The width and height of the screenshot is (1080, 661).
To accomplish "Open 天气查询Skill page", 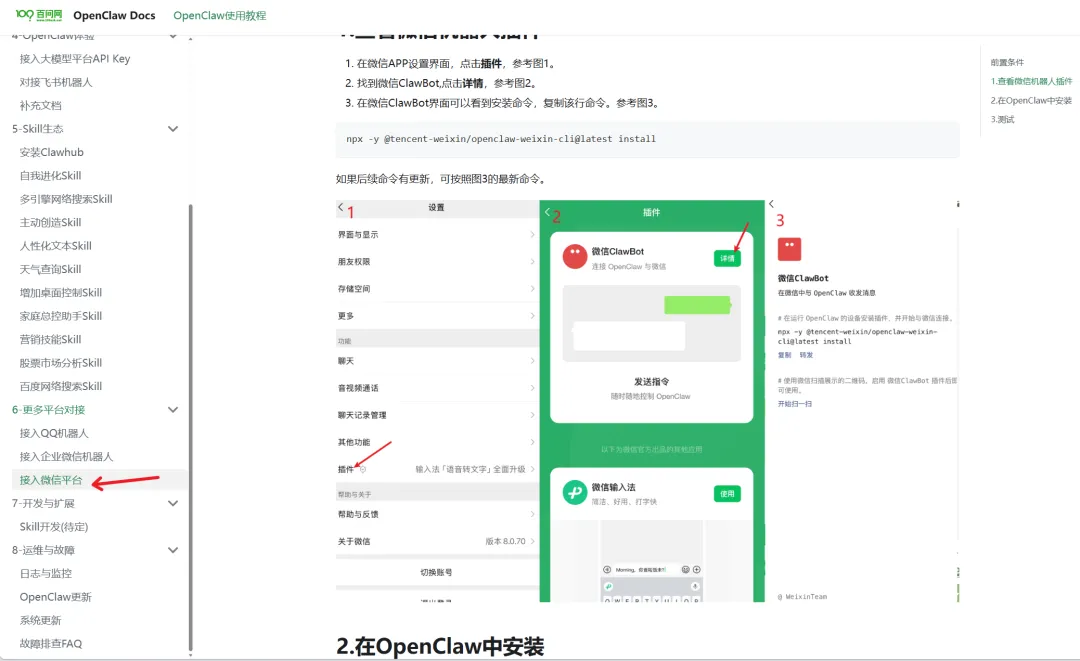I will [50, 269].
